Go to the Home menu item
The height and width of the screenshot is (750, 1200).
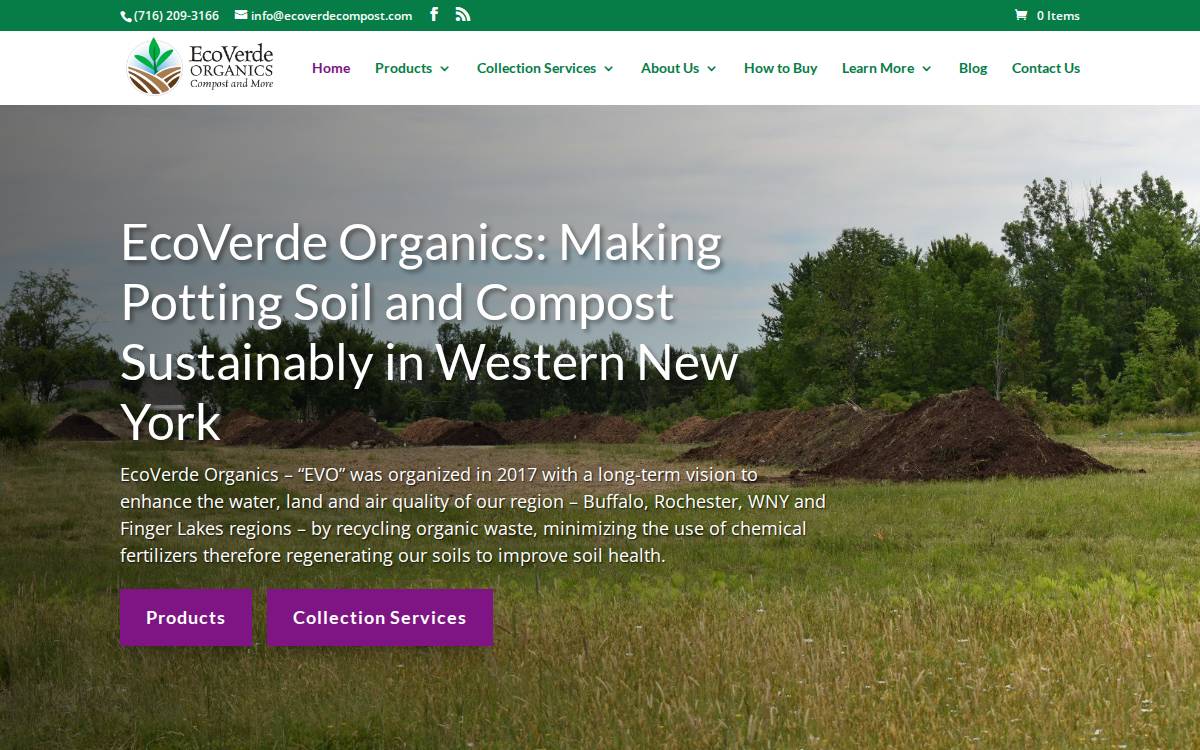331,68
